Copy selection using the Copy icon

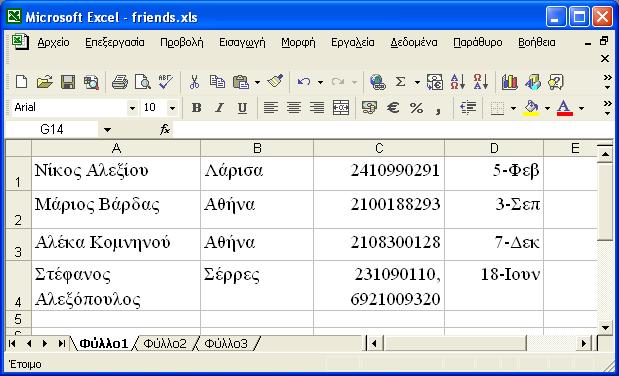click(x=217, y=82)
